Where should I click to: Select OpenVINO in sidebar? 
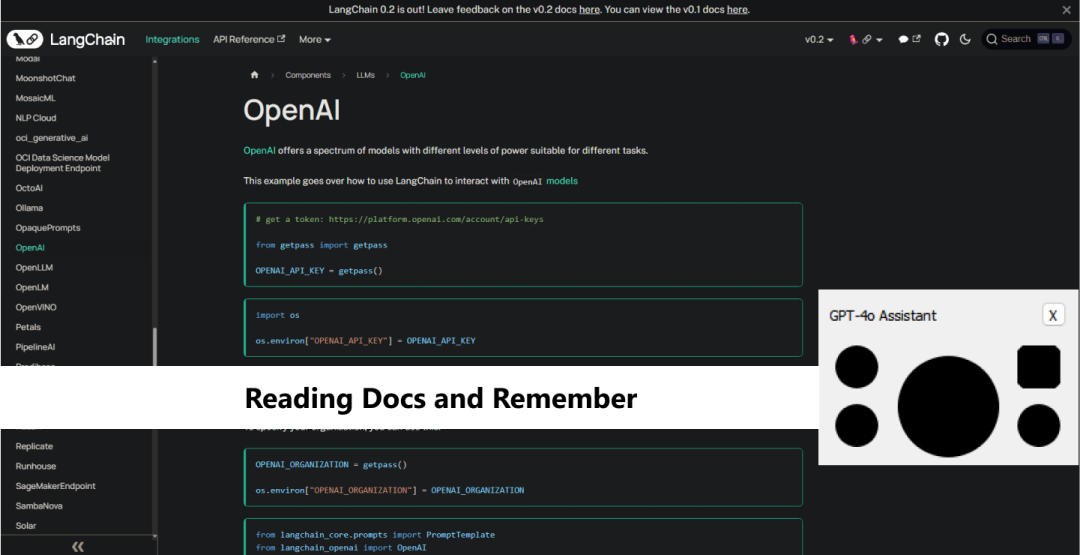point(36,307)
